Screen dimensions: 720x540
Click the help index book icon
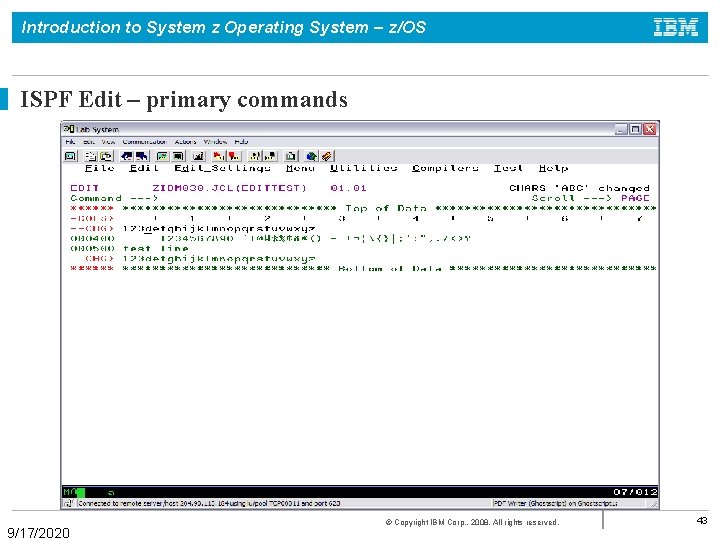tap(326, 156)
